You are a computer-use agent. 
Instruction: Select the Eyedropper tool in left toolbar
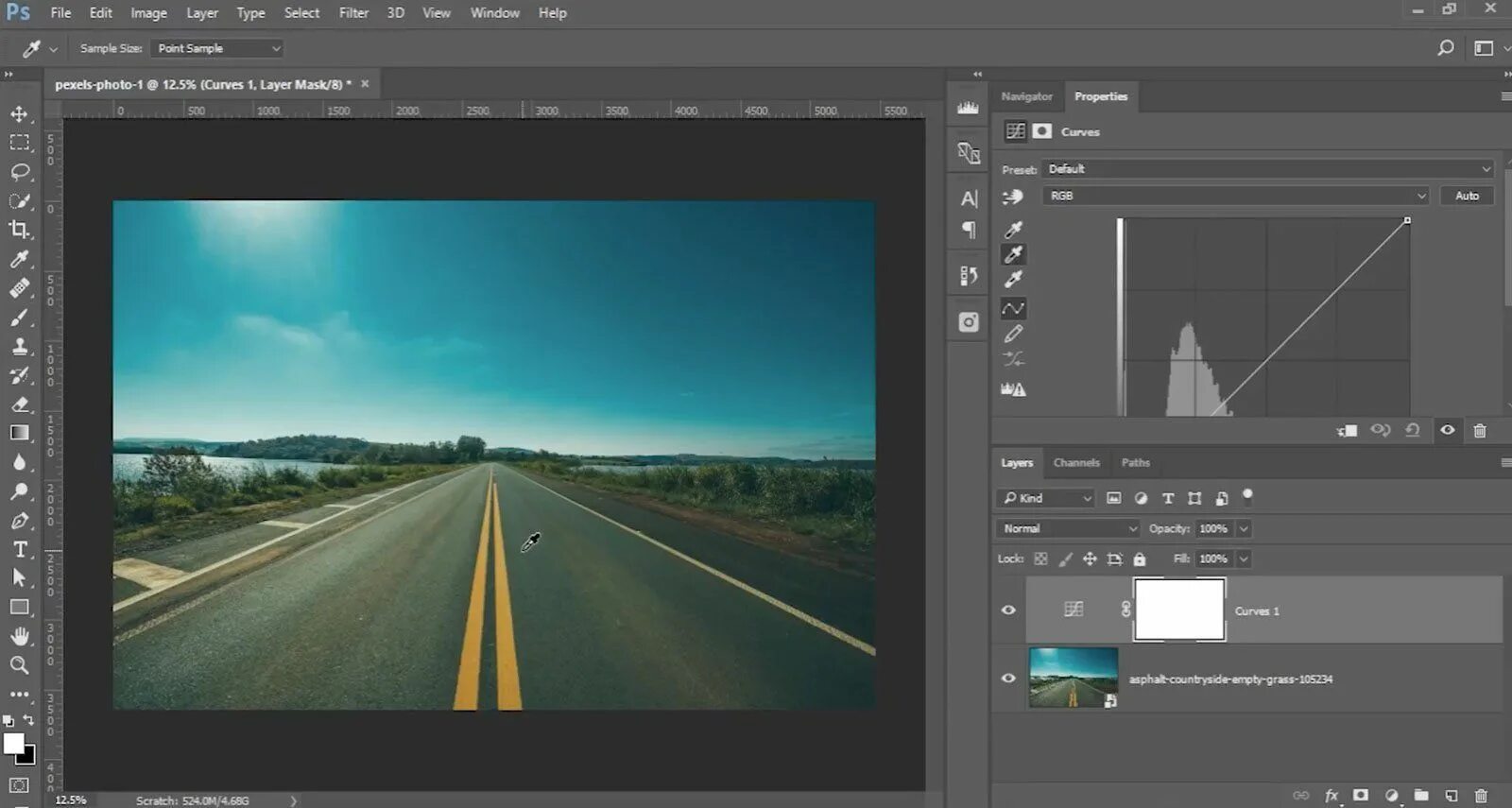point(19,259)
